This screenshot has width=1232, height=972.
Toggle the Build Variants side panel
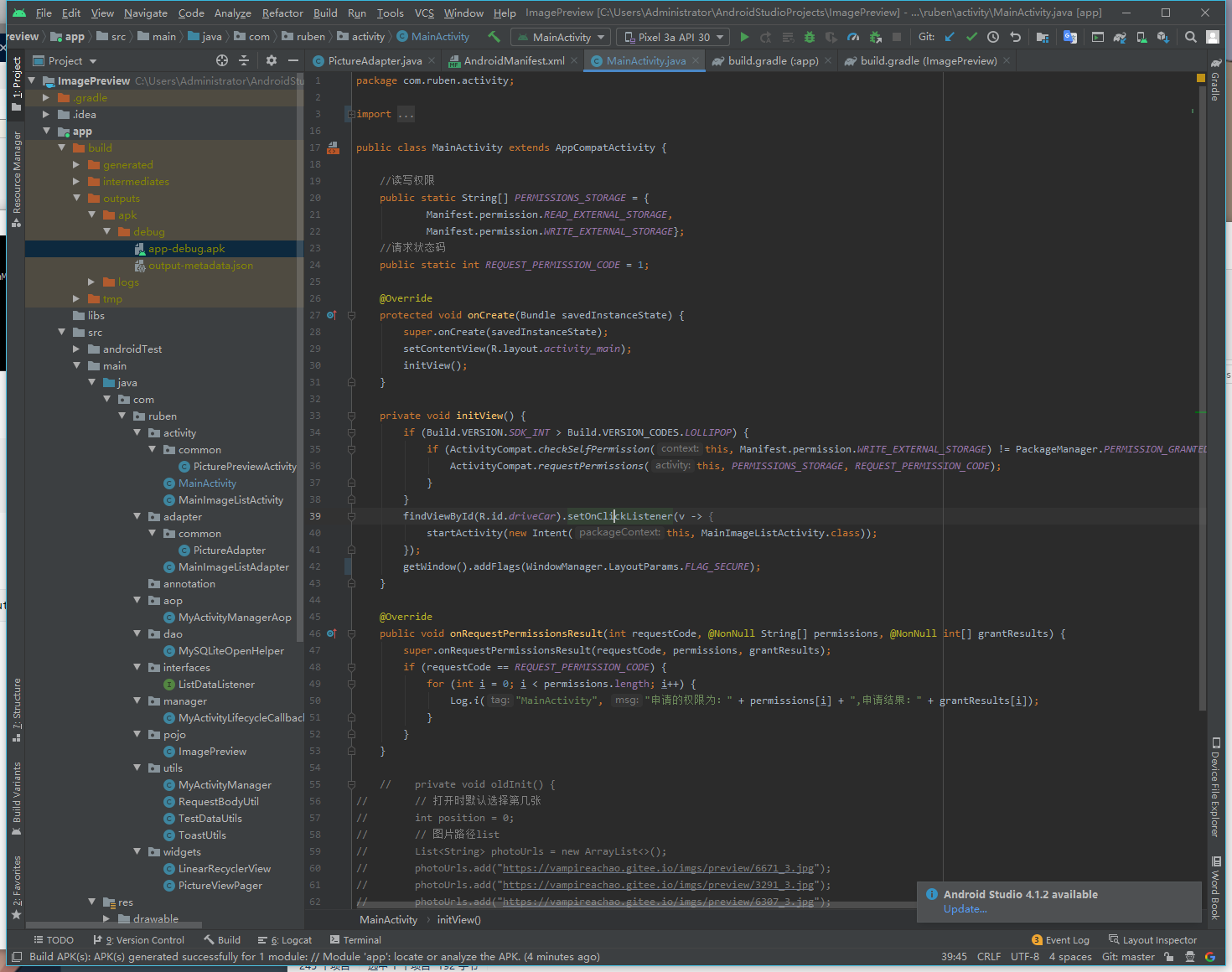(x=17, y=798)
